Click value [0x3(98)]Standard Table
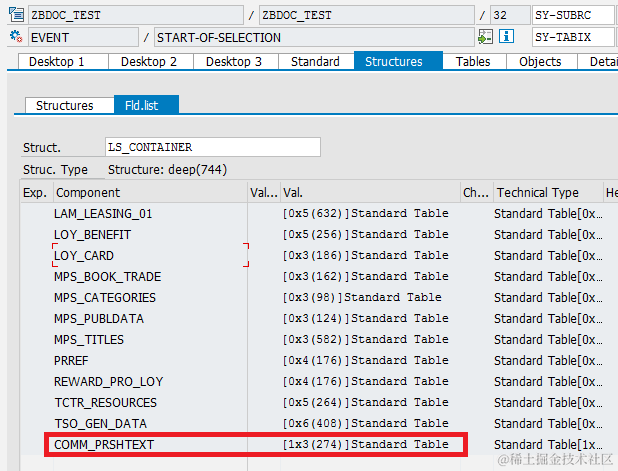 (x=362, y=297)
